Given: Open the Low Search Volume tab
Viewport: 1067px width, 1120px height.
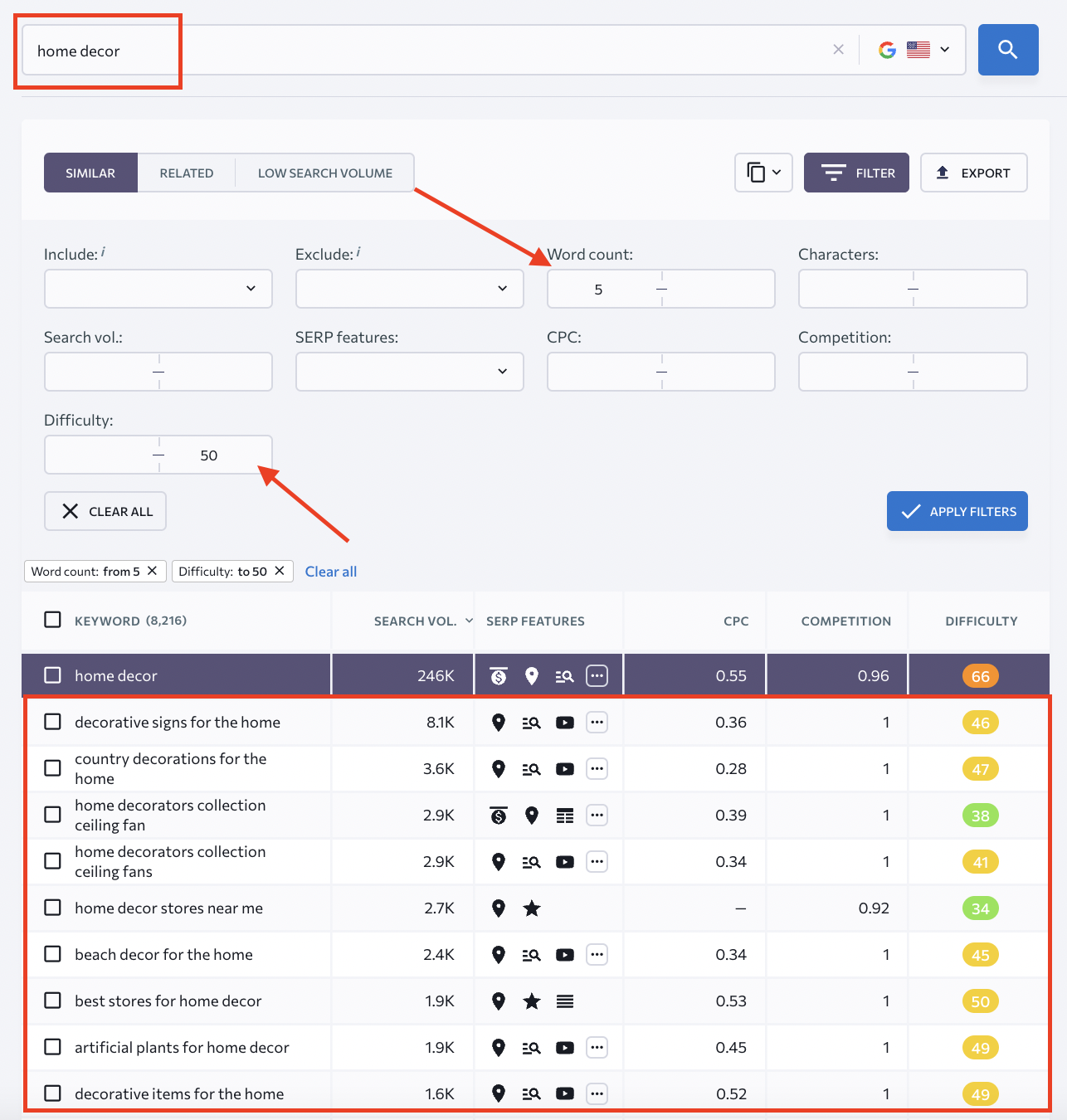Looking at the screenshot, I should pos(325,173).
